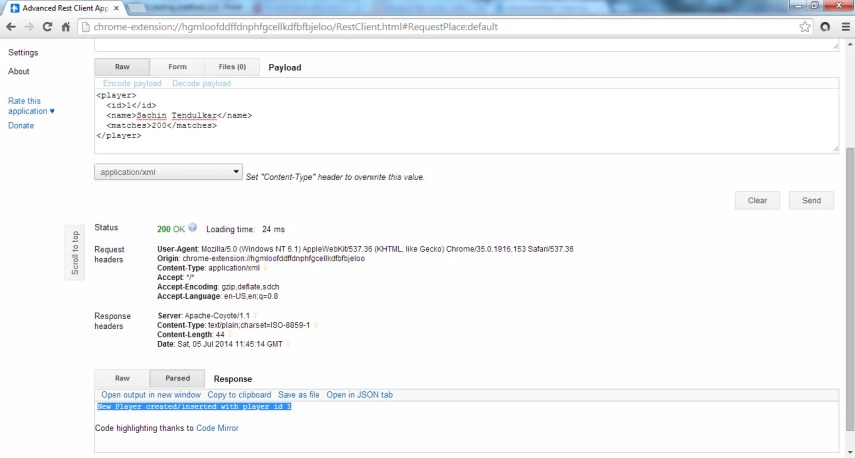Open the Code Mirror link
Screen dimensions: 855x458
tap(218, 428)
